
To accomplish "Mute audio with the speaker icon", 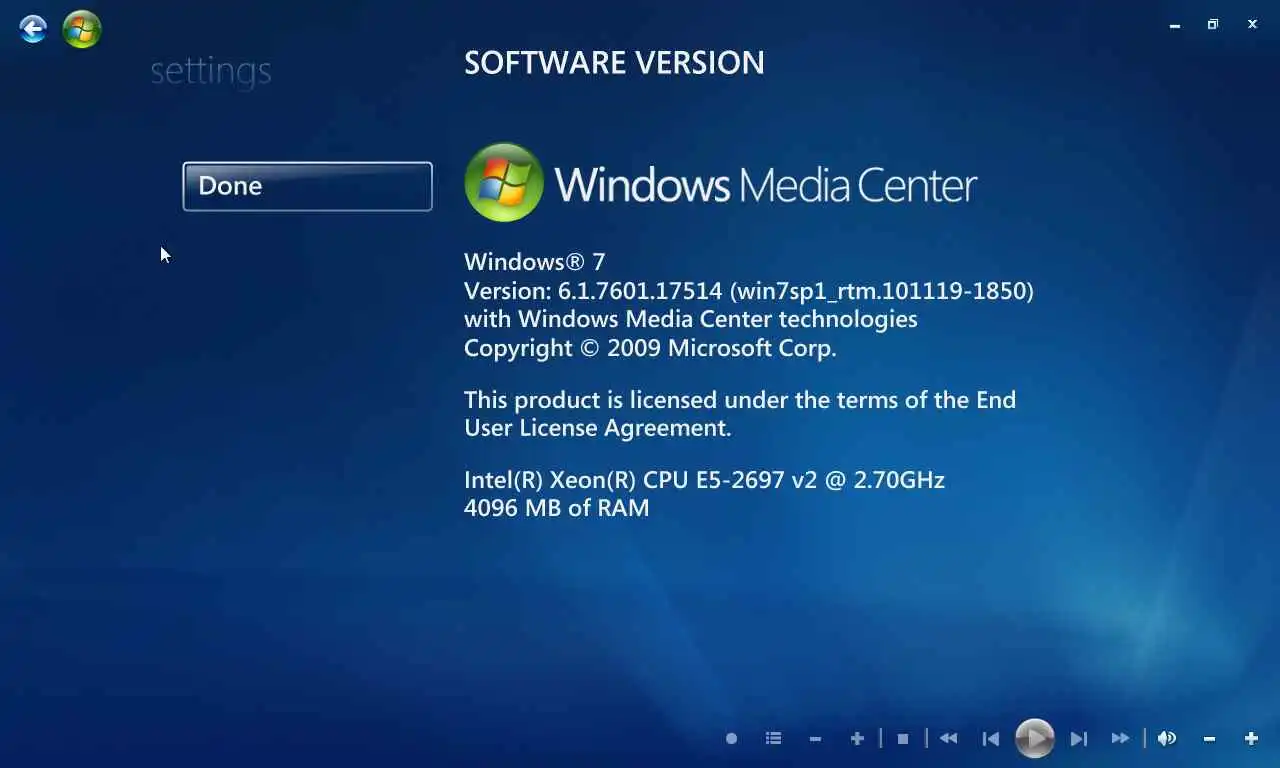I will click(x=1167, y=738).
